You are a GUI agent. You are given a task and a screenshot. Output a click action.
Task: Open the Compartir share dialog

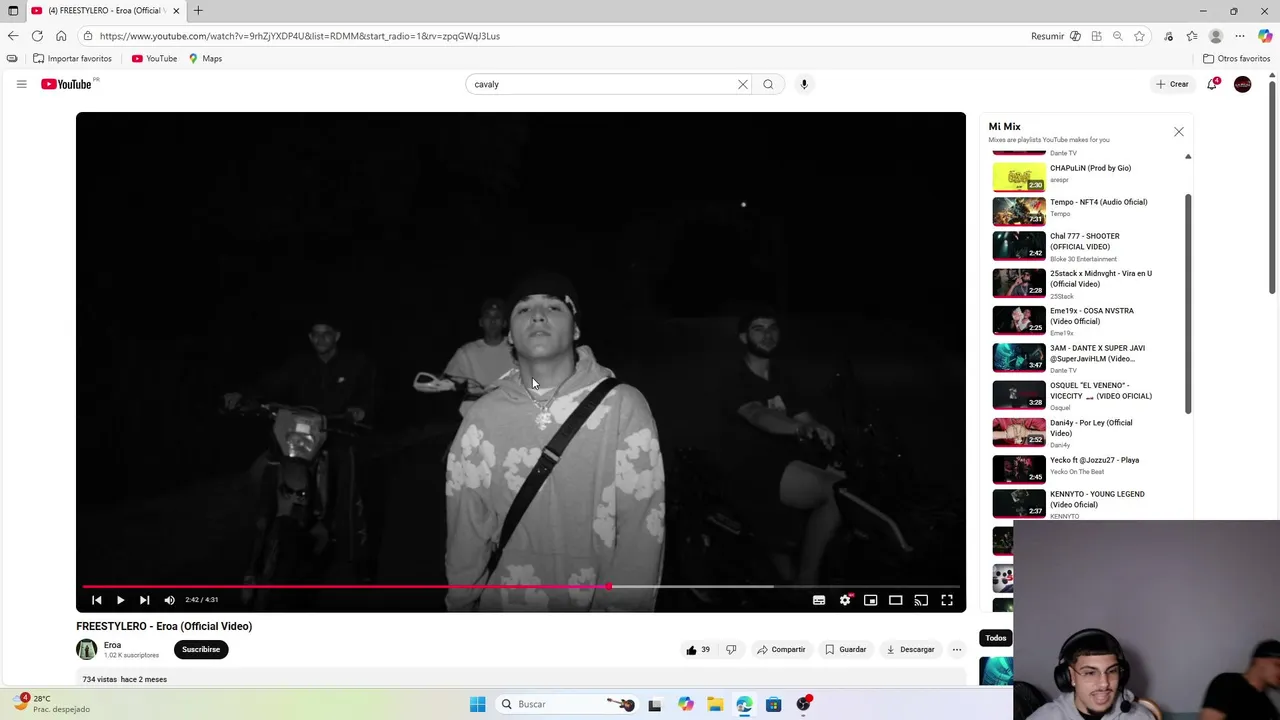pos(781,649)
